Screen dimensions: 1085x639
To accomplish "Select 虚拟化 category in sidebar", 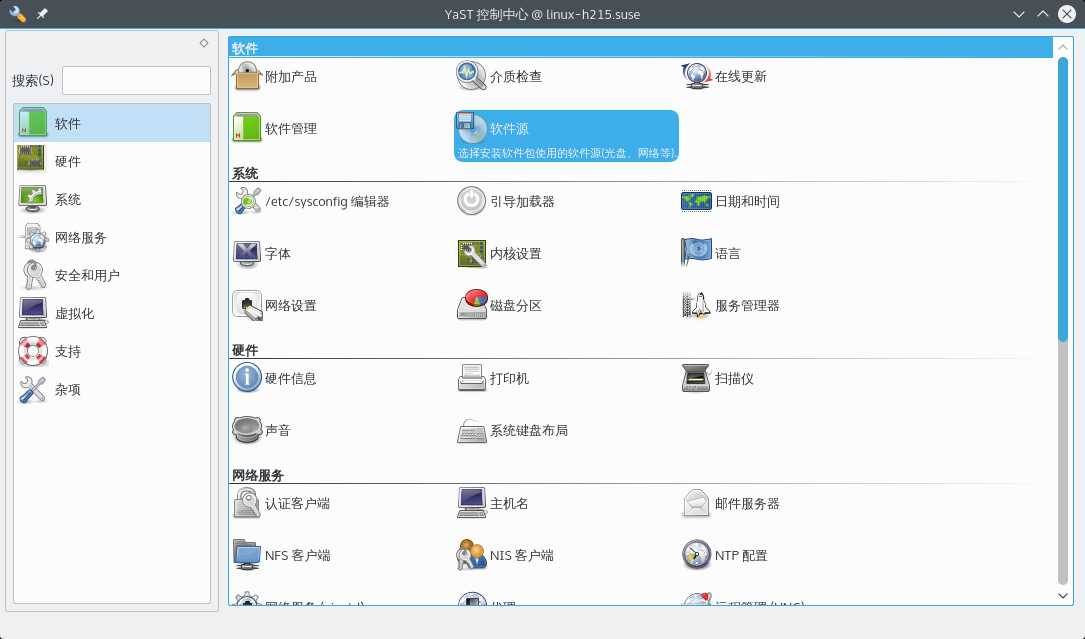I will pyautogui.click(x=111, y=314).
